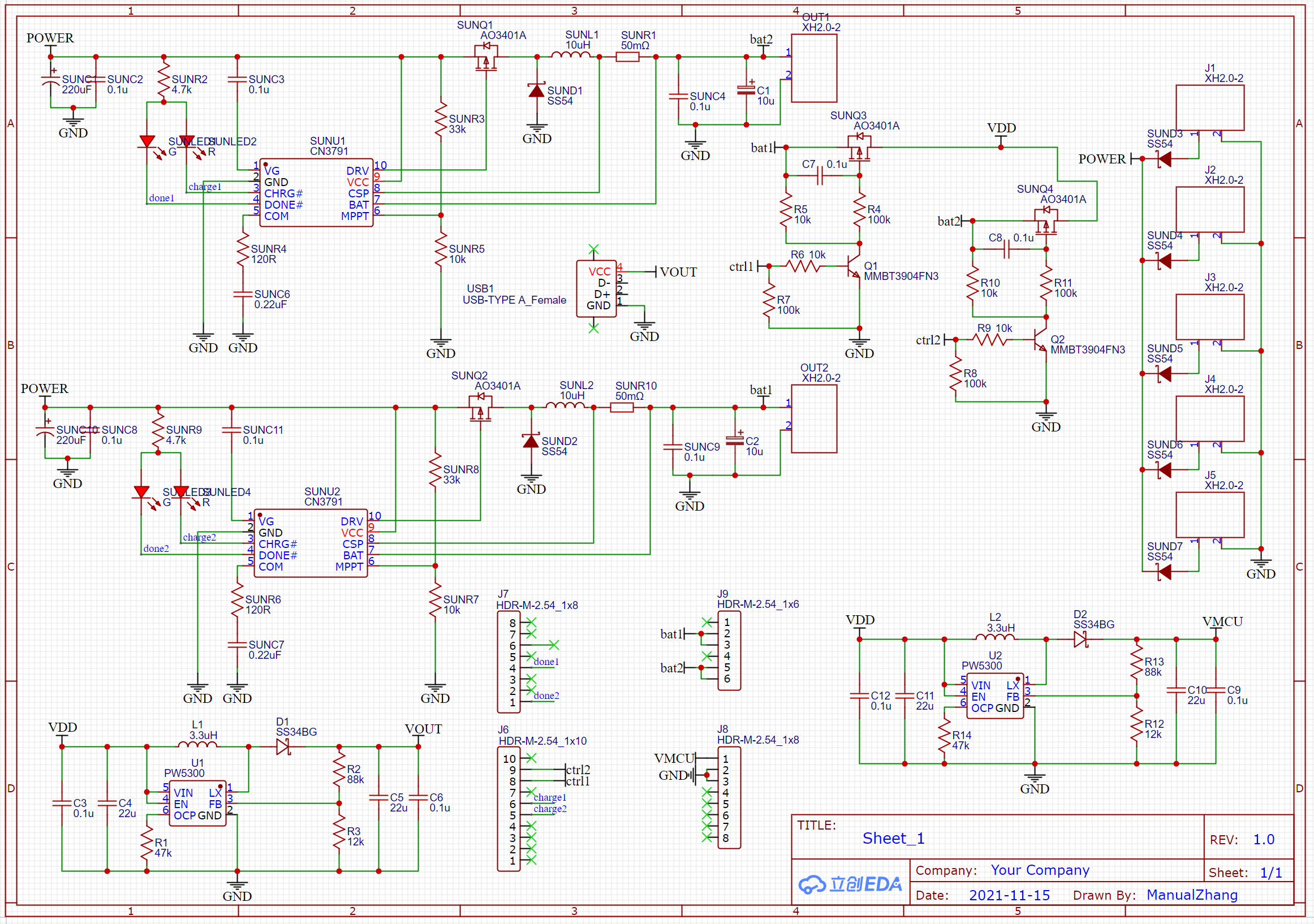
Task: Click the revision value '1.0'
Action: (1264, 839)
